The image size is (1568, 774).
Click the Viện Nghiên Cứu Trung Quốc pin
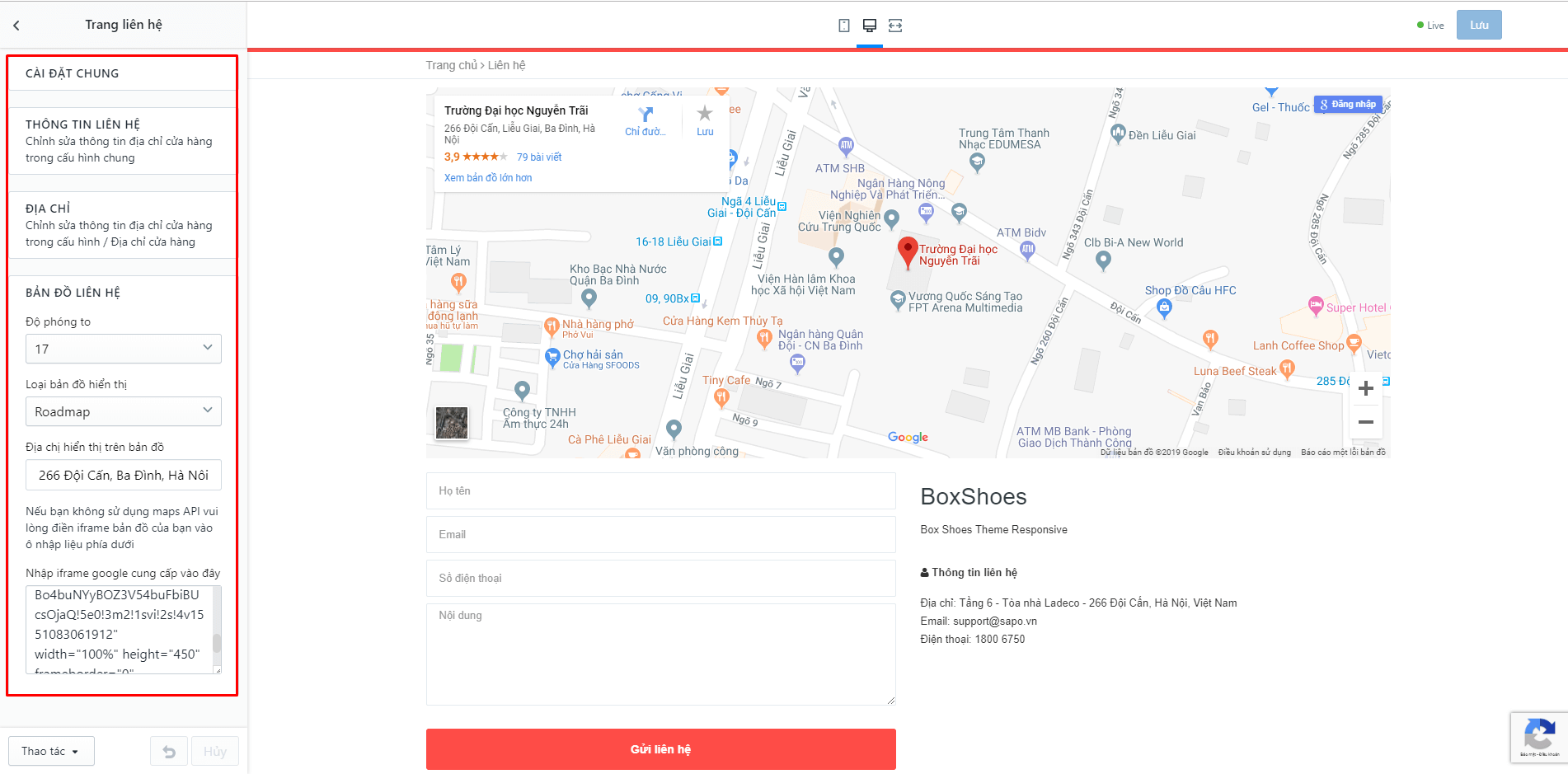tap(891, 218)
